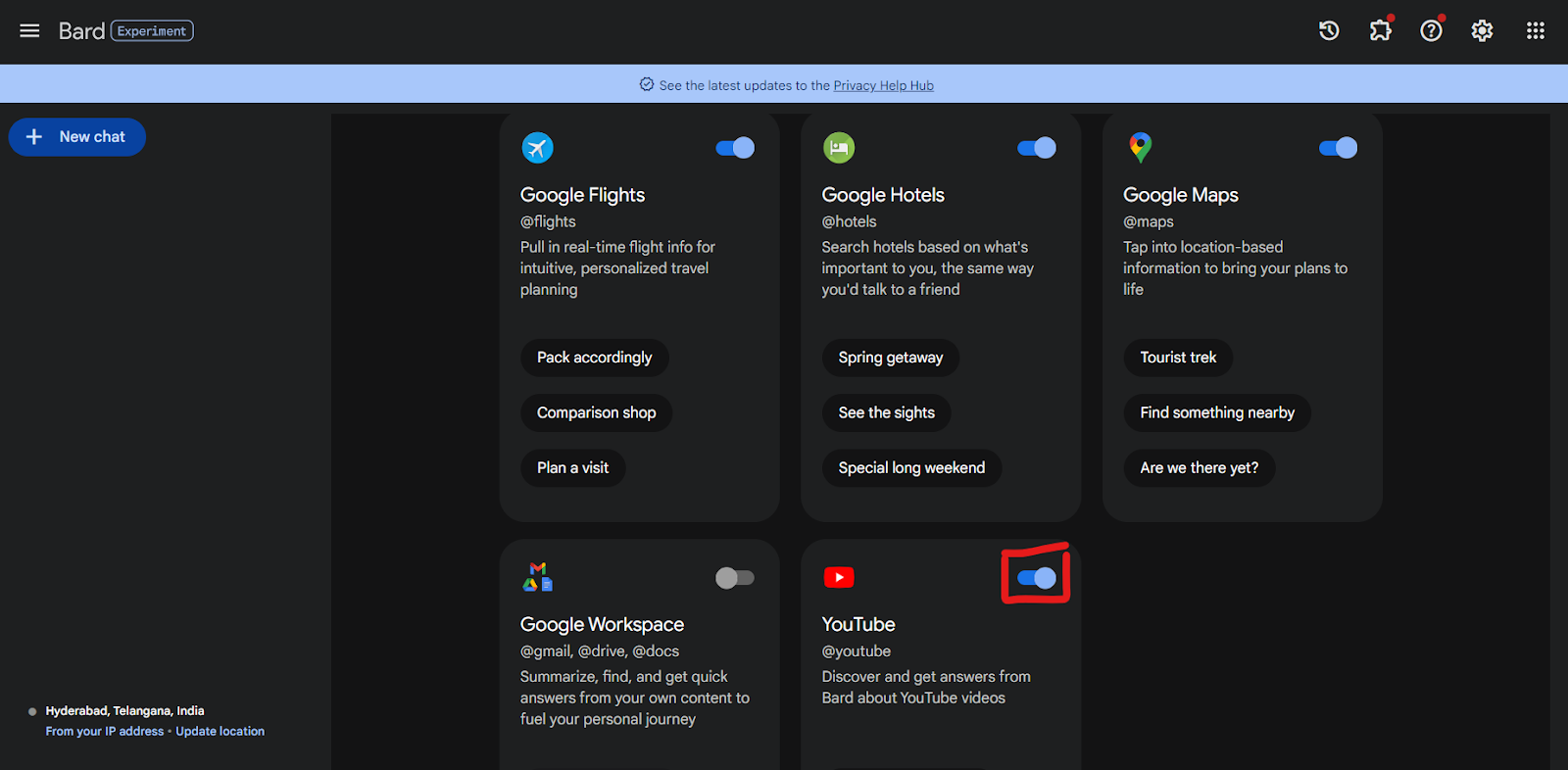Select the Spring getaway chip
The width and height of the screenshot is (1568, 770).
890,358
